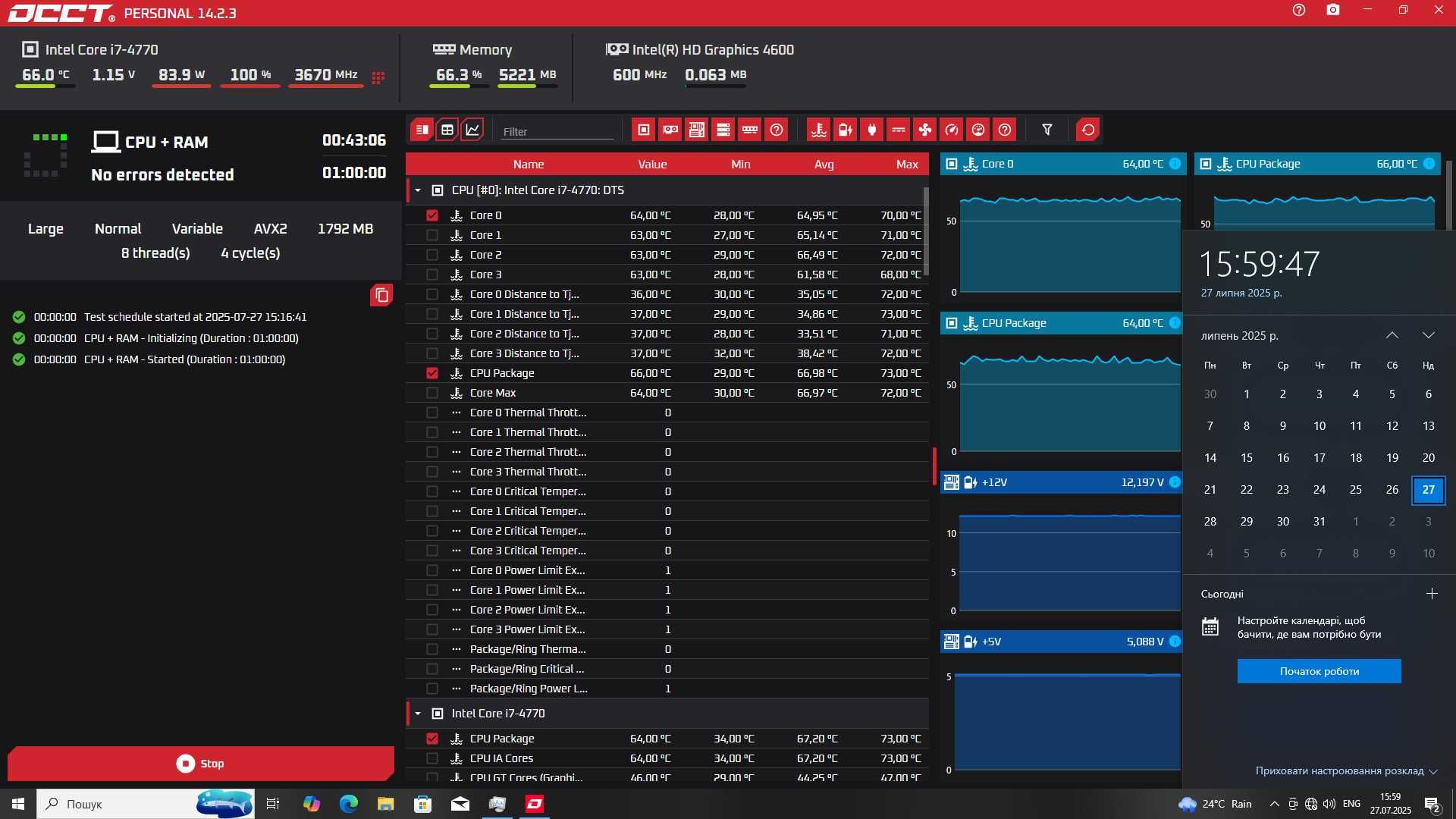Toggle the fan sensor filter icon
The width and height of the screenshot is (1456, 819).
point(925,130)
